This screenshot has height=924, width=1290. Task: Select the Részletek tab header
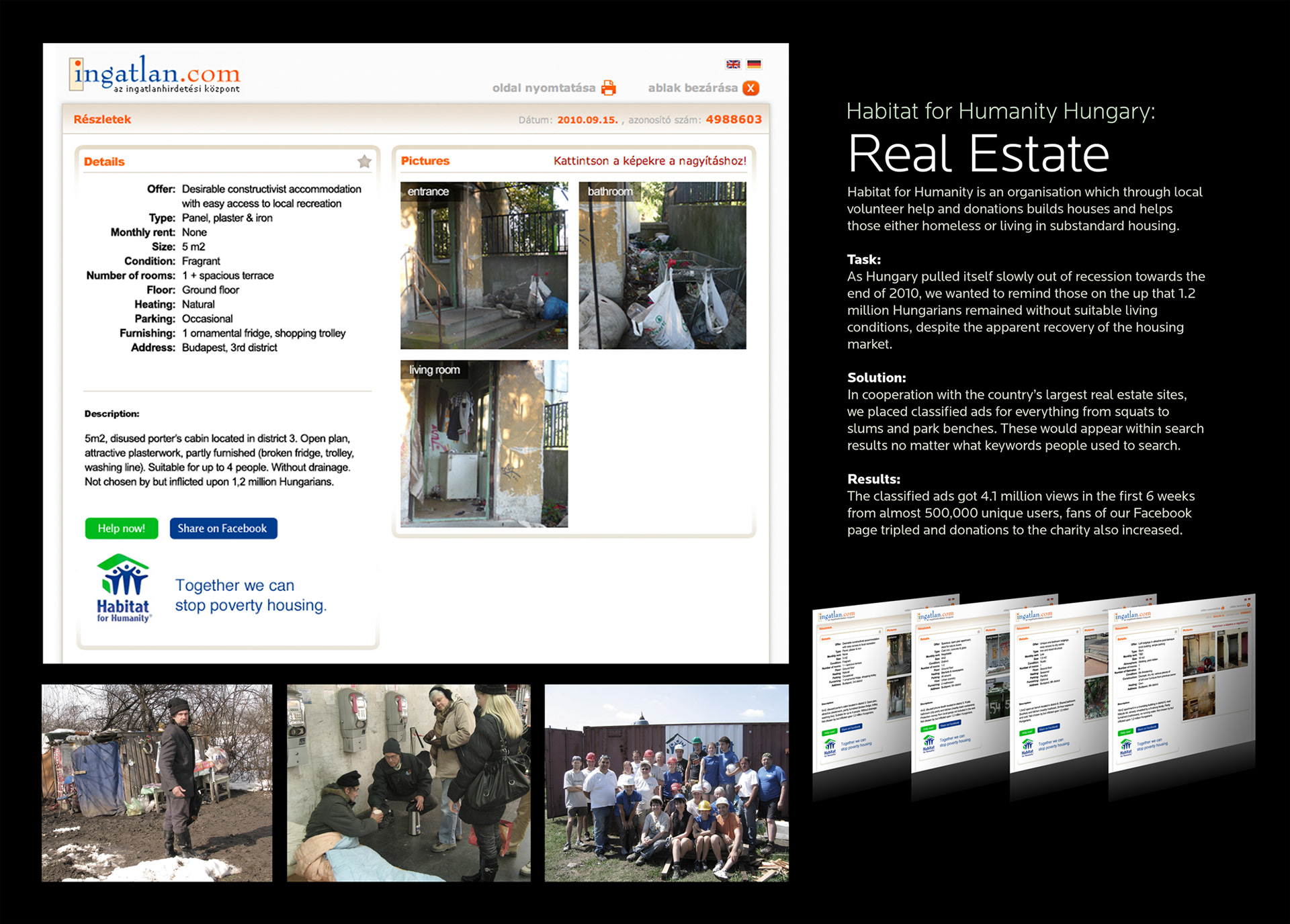coord(102,120)
